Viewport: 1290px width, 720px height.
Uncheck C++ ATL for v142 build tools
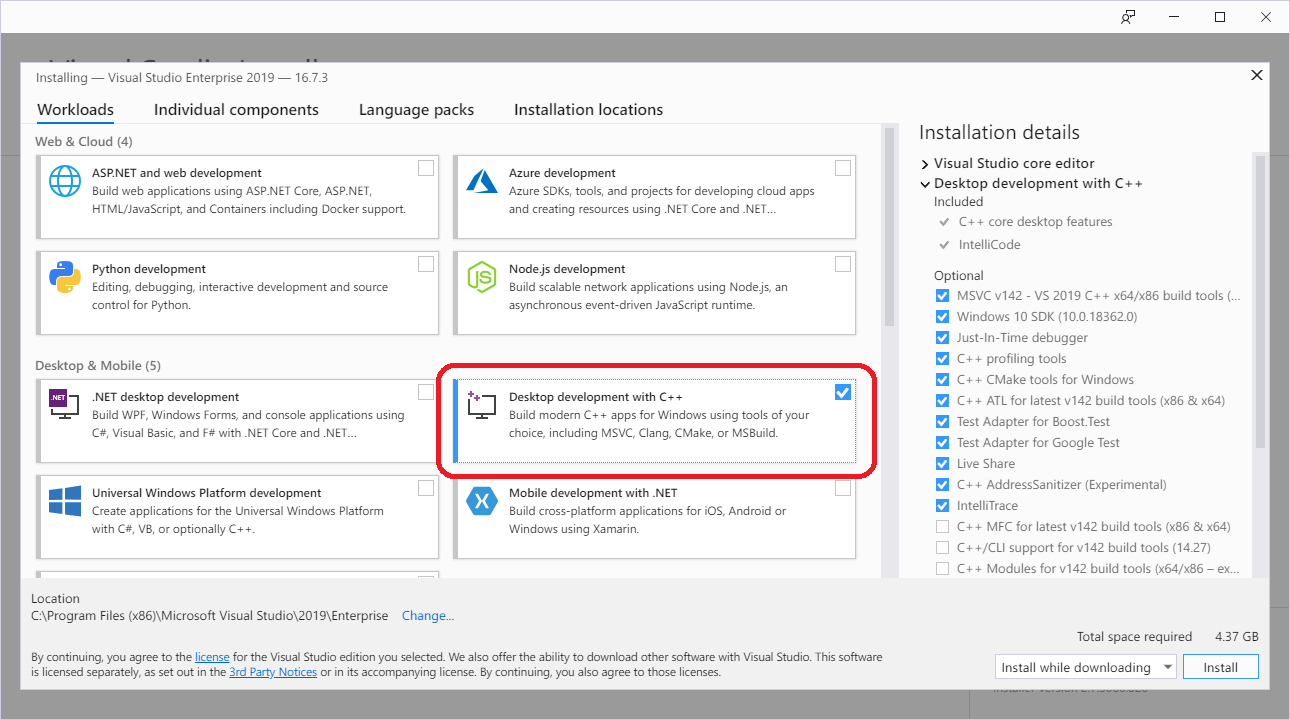[942, 401]
